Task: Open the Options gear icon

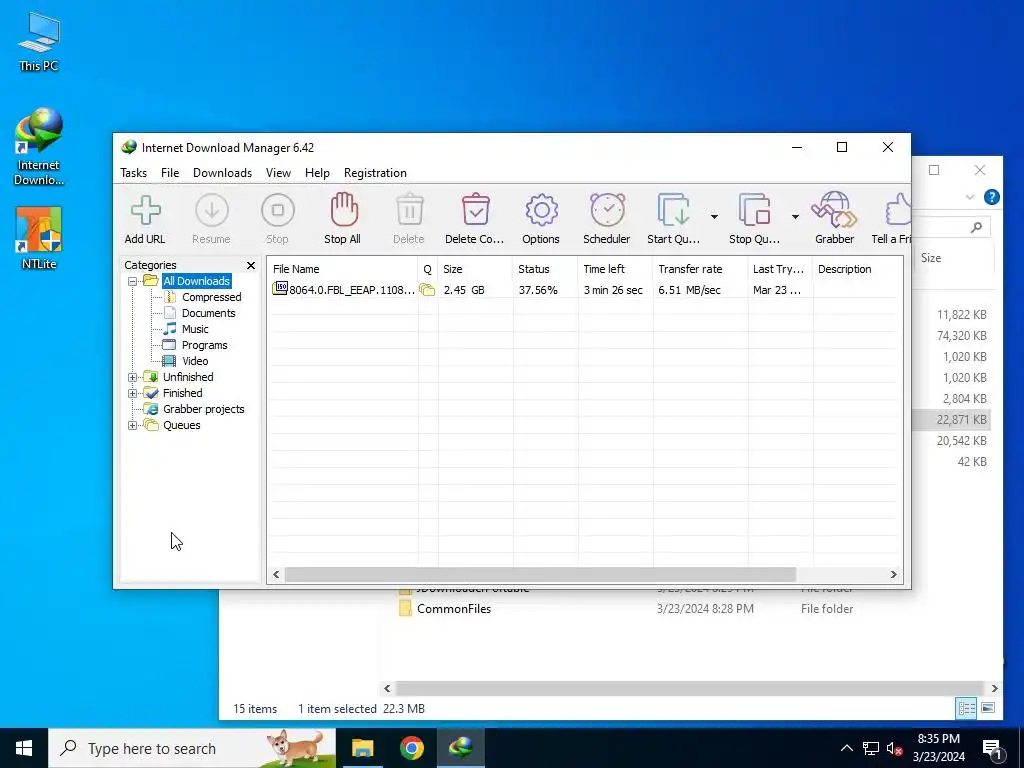Action: click(541, 210)
